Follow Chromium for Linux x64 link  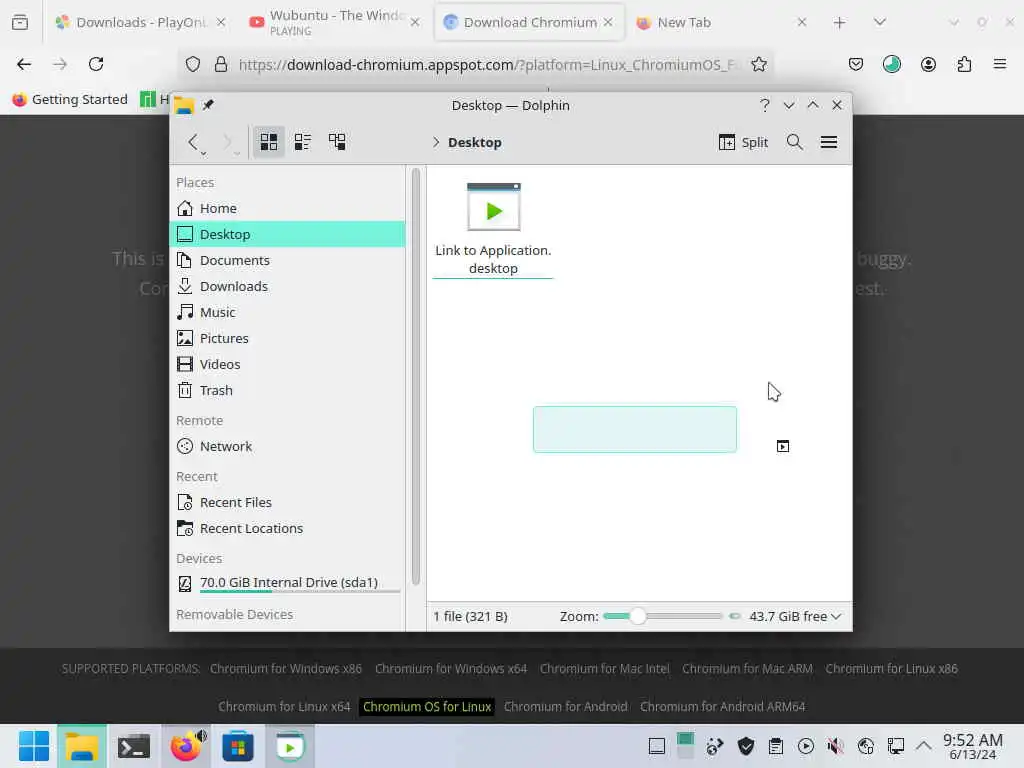click(x=284, y=707)
